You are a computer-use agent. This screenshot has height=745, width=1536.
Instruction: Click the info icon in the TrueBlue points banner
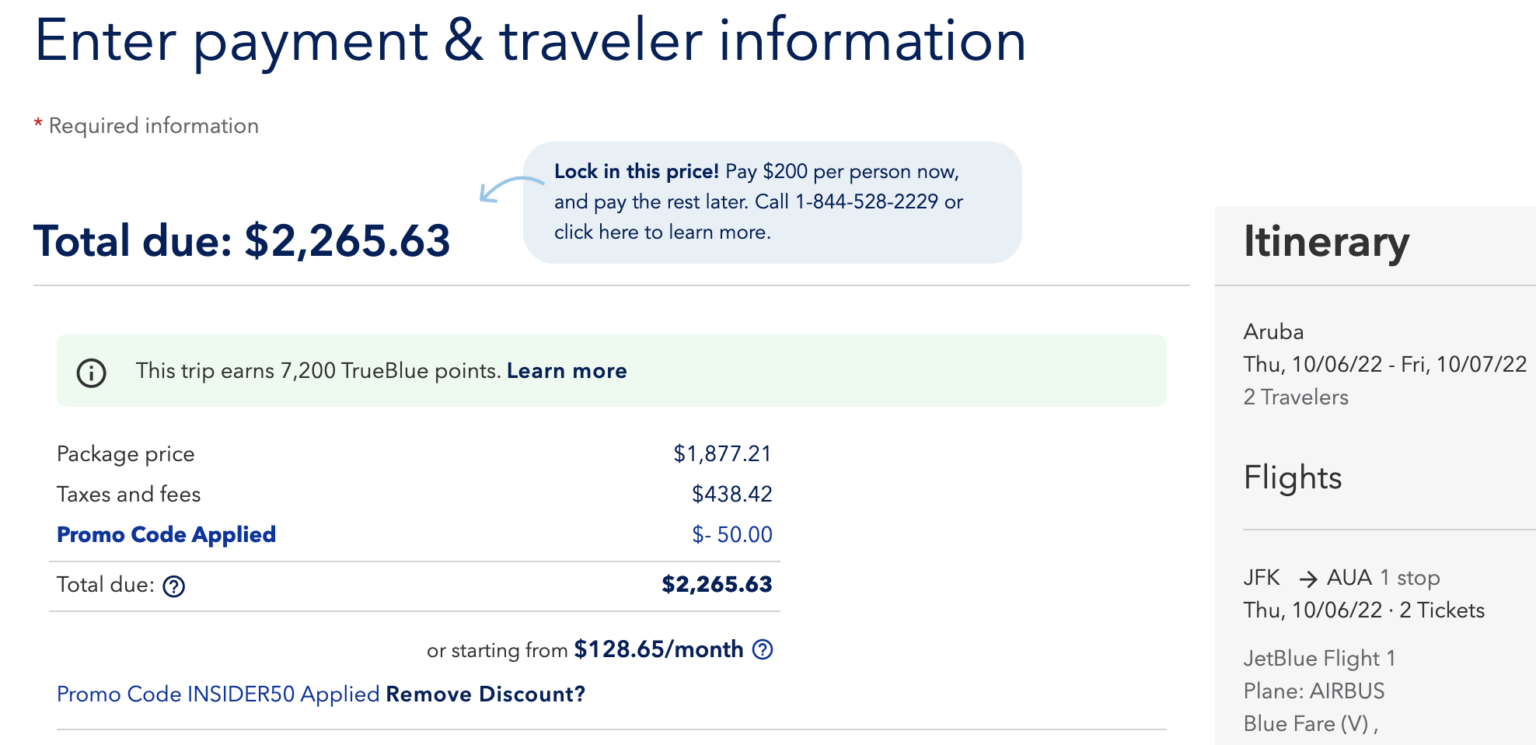coord(91,371)
